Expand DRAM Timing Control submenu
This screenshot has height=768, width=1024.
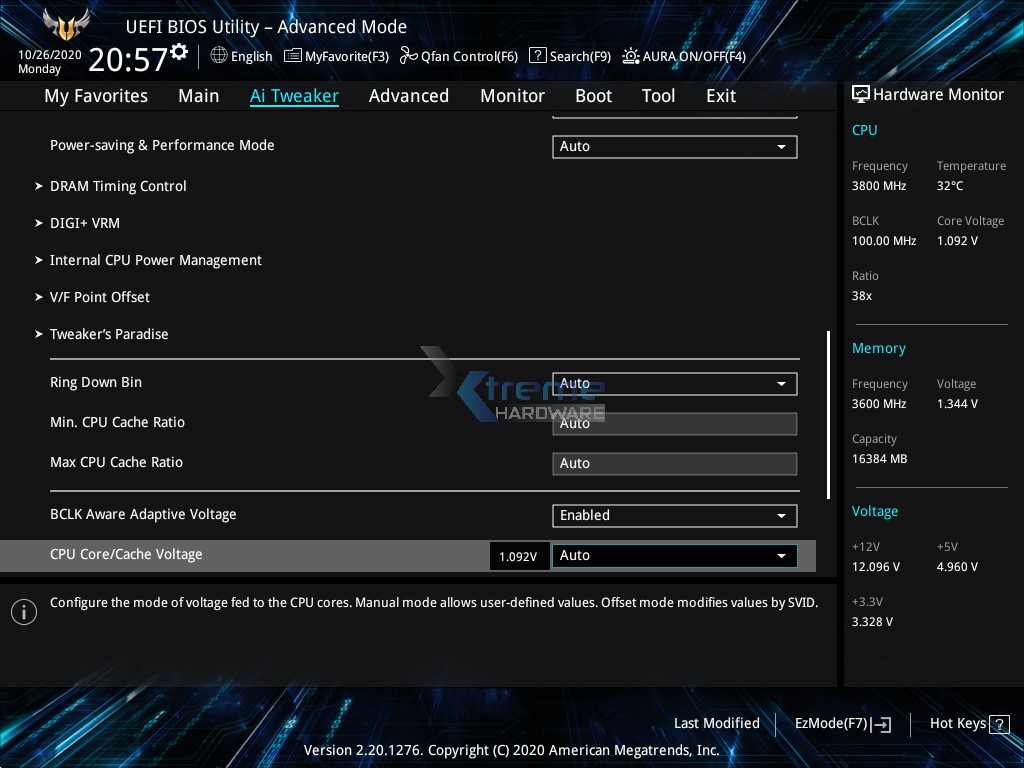(x=118, y=186)
